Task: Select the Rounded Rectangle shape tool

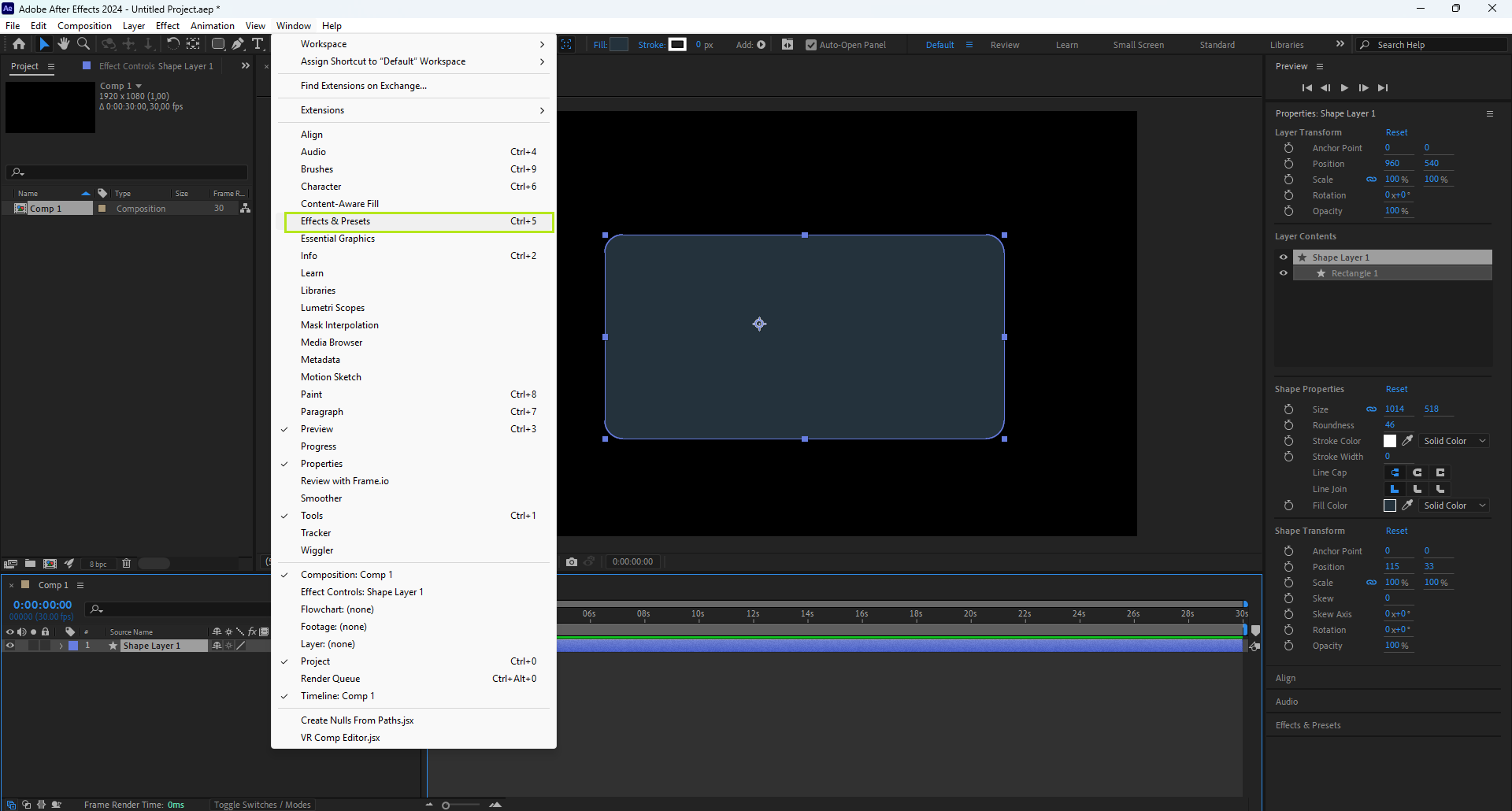Action: (x=218, y=44)
